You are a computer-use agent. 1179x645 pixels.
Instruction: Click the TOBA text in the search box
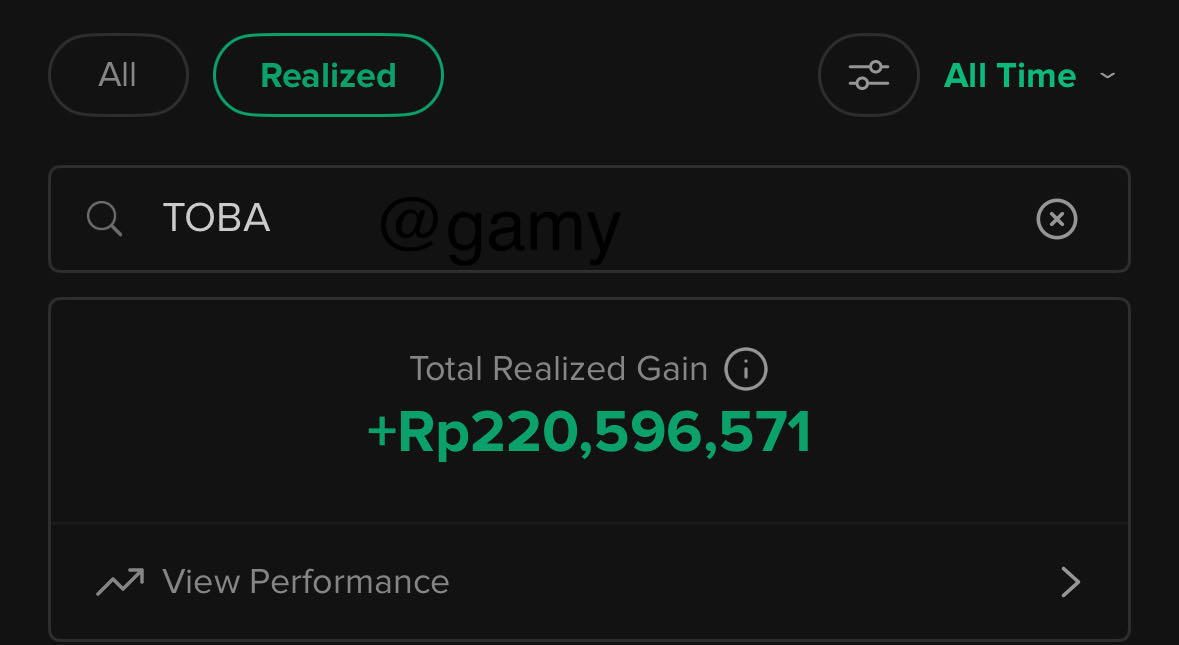tap(216, 219)
